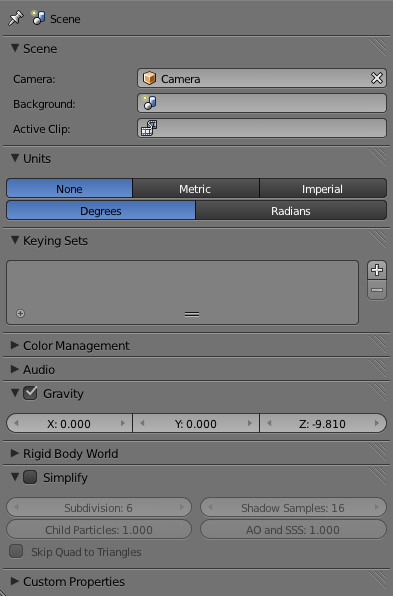Clear the Camera field with X icon
Image resolution: width=393 pixels, height=596 pixels.
point(377,78)
